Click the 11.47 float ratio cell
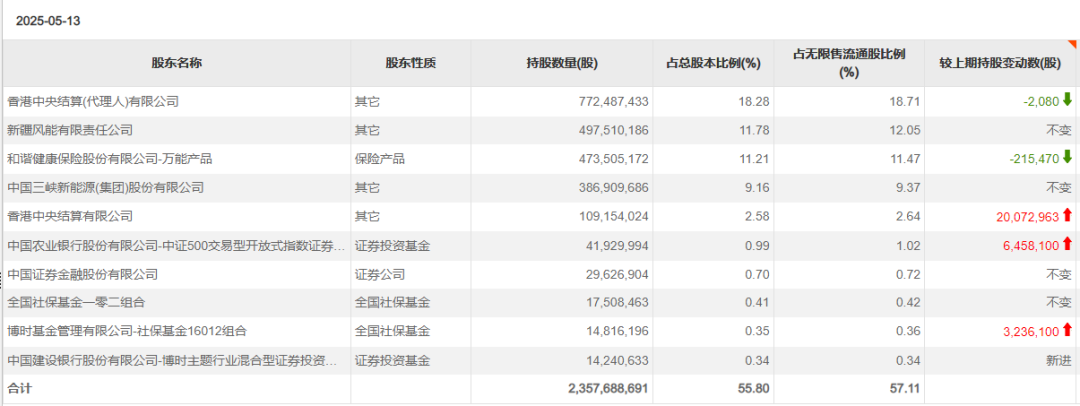The width and height of the screenshot is (1080, 406). 907,159
